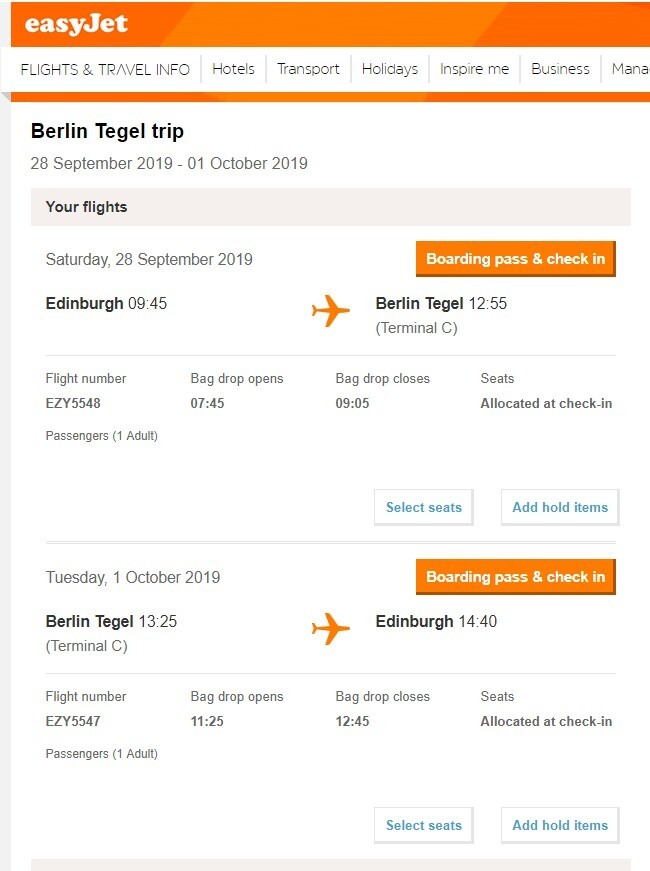
Task: Add hold items to the 1 October flight
Action: (559, 825)
